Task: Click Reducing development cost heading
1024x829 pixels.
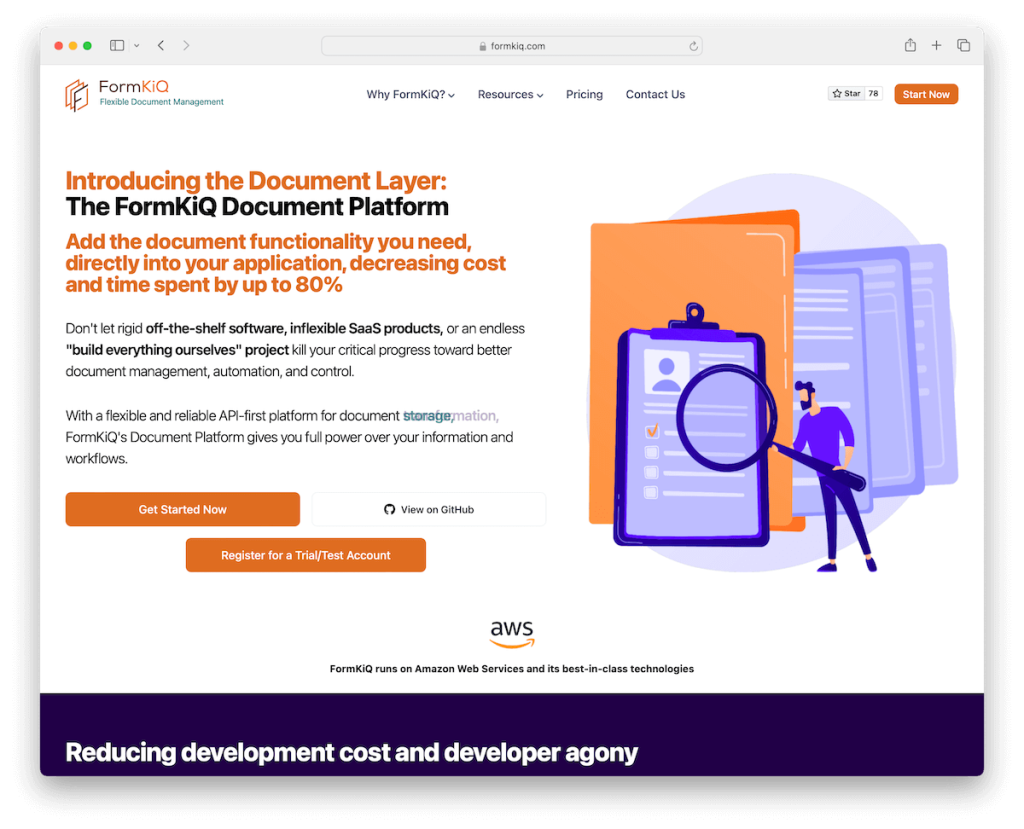Action: pyautogui.click(x=351, y=752)
